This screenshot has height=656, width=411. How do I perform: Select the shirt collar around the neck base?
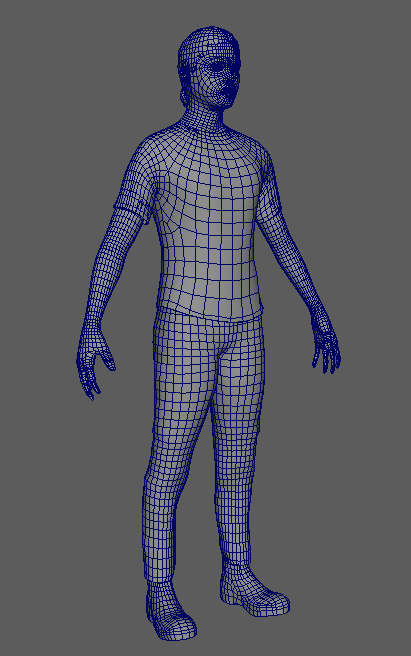coord(205,128)
